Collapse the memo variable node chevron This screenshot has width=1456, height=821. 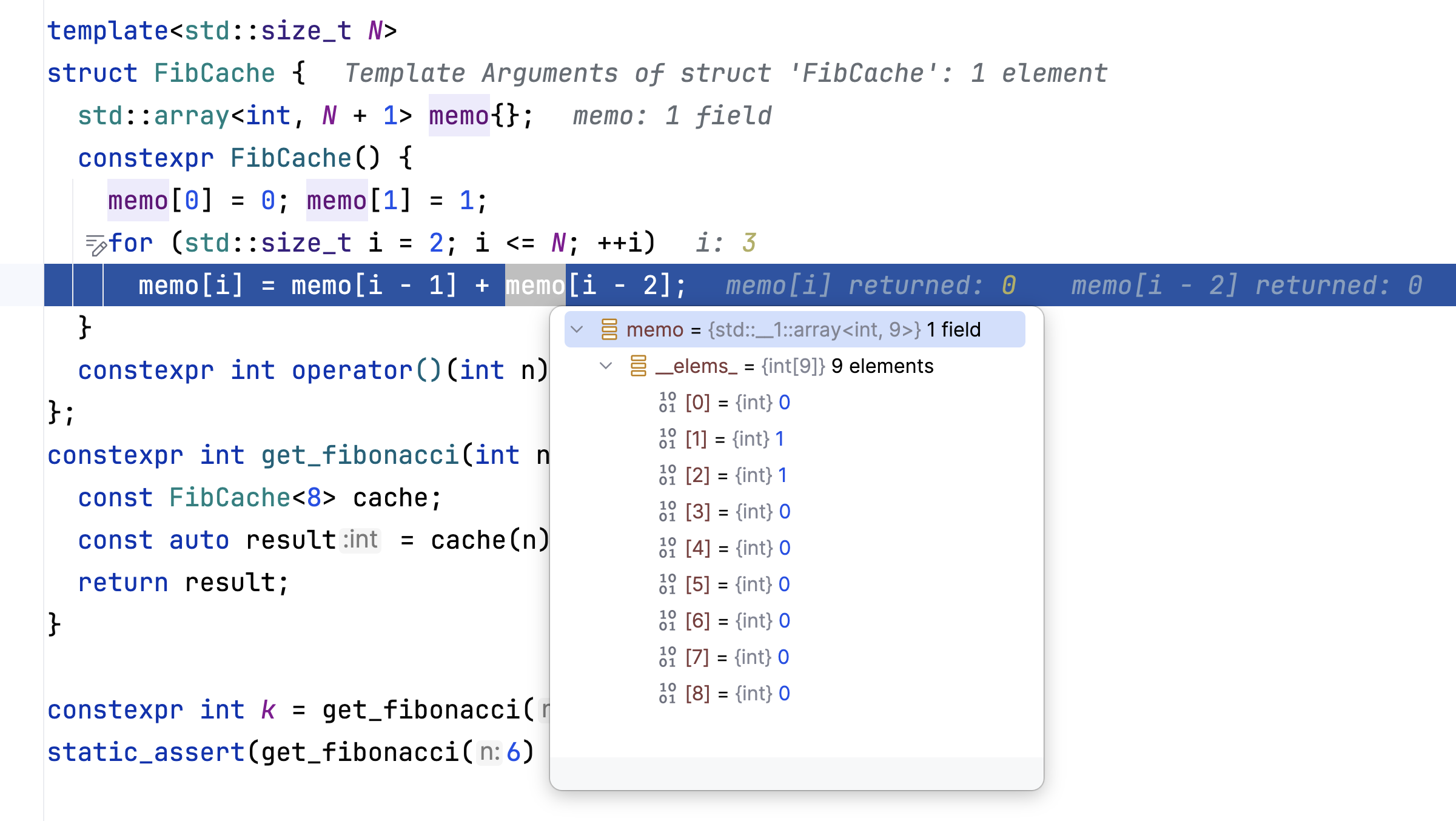[577, 329]
